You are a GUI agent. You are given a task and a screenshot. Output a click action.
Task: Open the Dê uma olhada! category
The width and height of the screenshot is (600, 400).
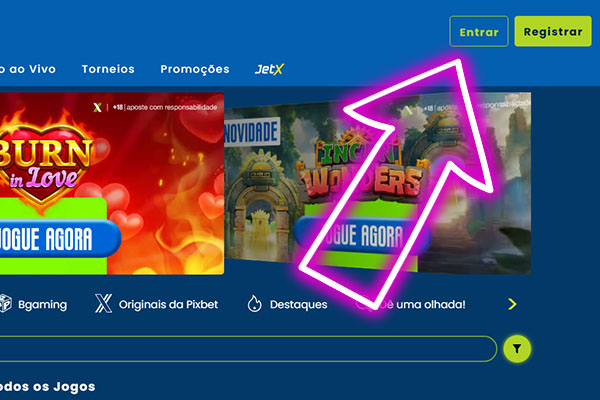click(x=421, y=304)
